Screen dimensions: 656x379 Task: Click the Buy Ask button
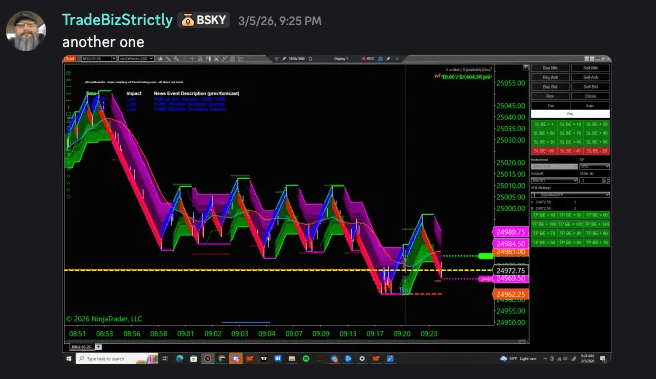[x=550, y=77]
